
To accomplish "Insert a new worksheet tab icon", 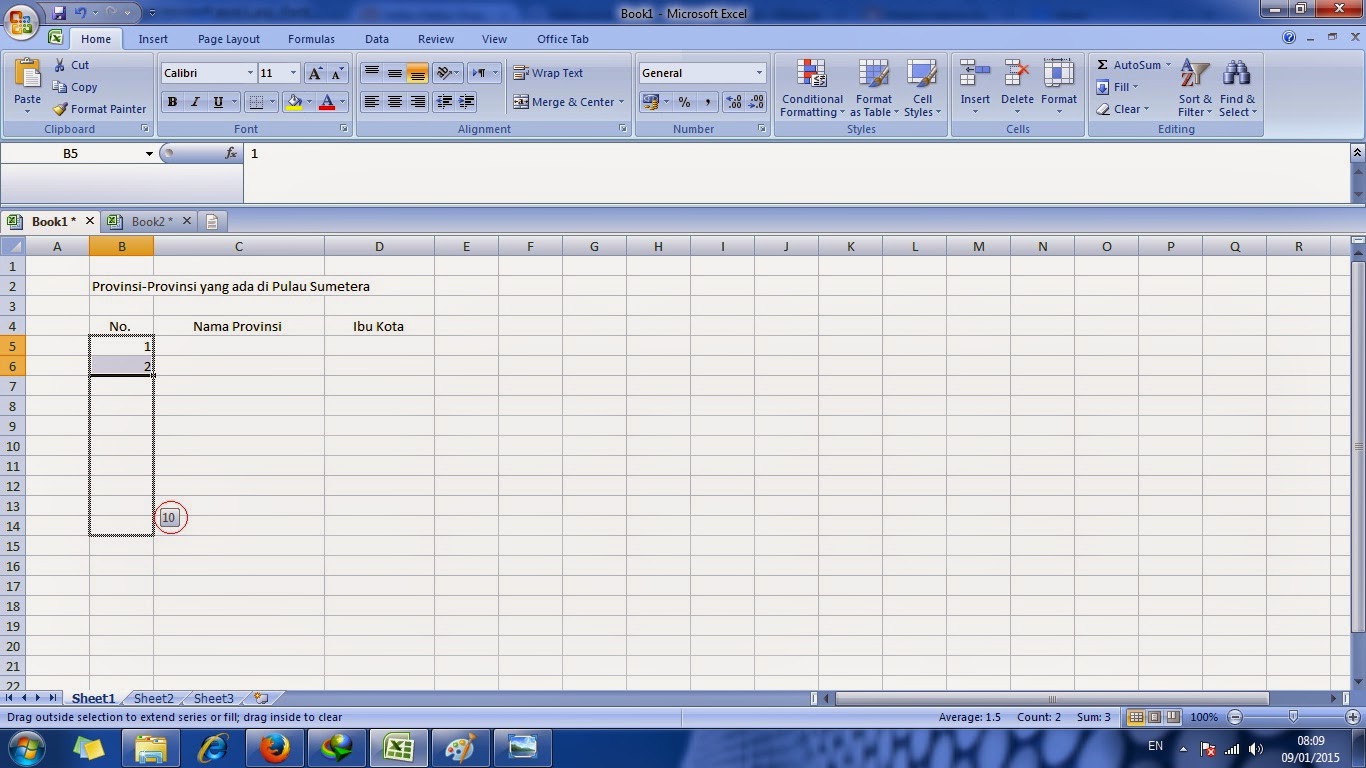I will 261,699.
